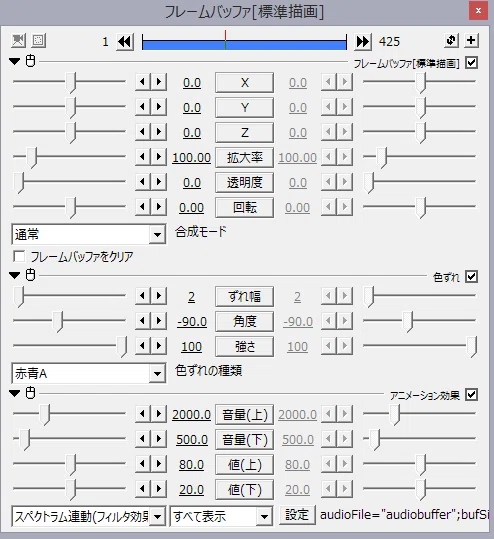This screenshot has width=494, height=539.
Task: Click the Y parameter button
Action: (244, 108)
